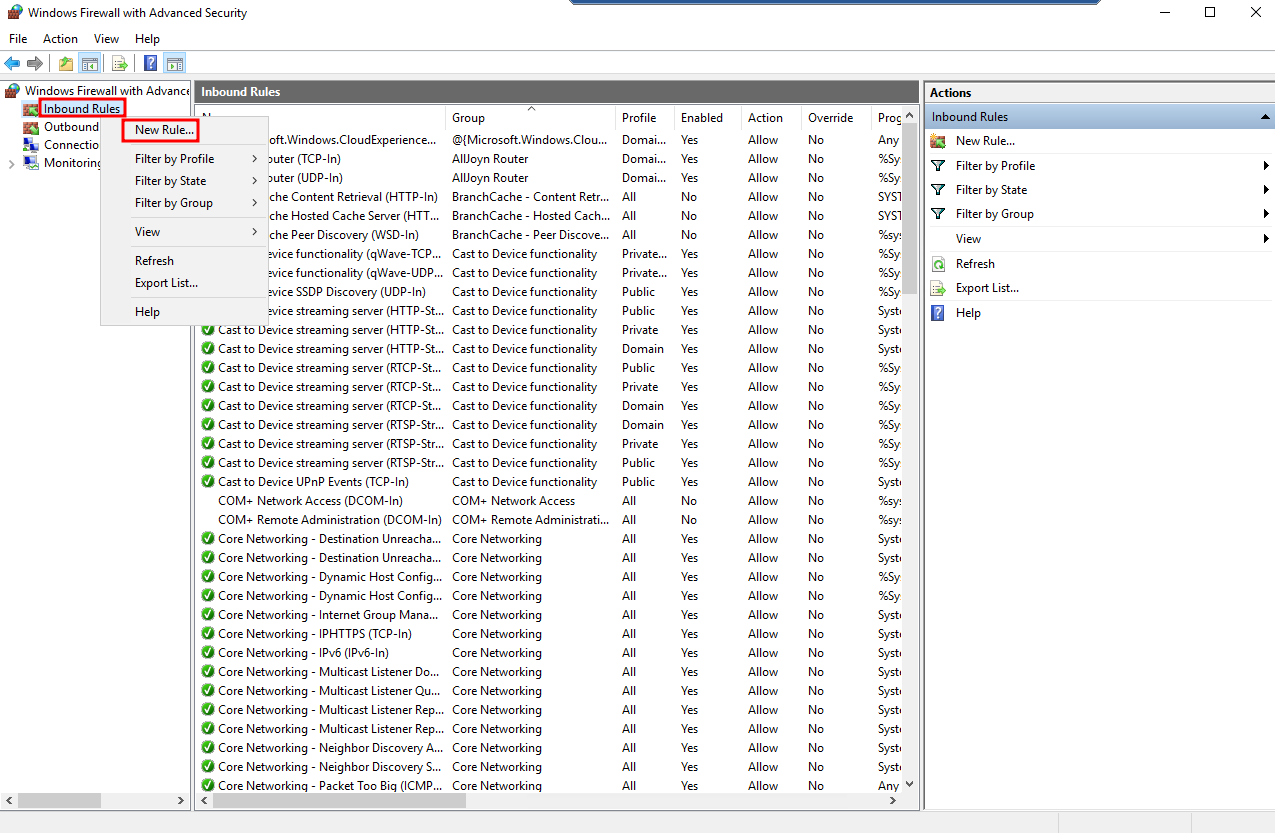Screen dimensions: 1275x833
Task: Open the Action menu
Action: click(60, 39)
